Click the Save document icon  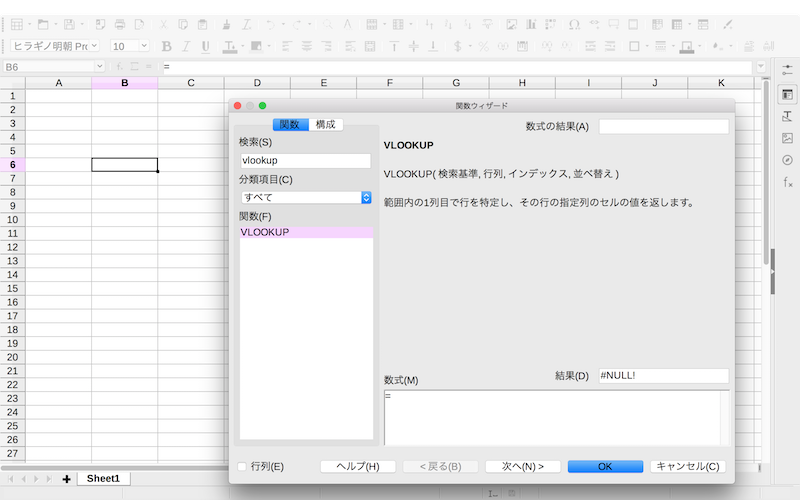[x=69, y=24]
